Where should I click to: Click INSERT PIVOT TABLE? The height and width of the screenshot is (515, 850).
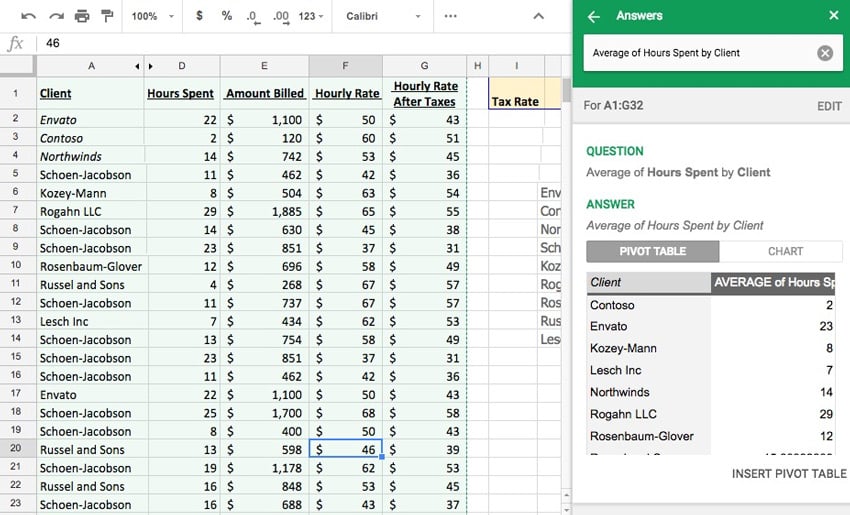click(788, 473)
